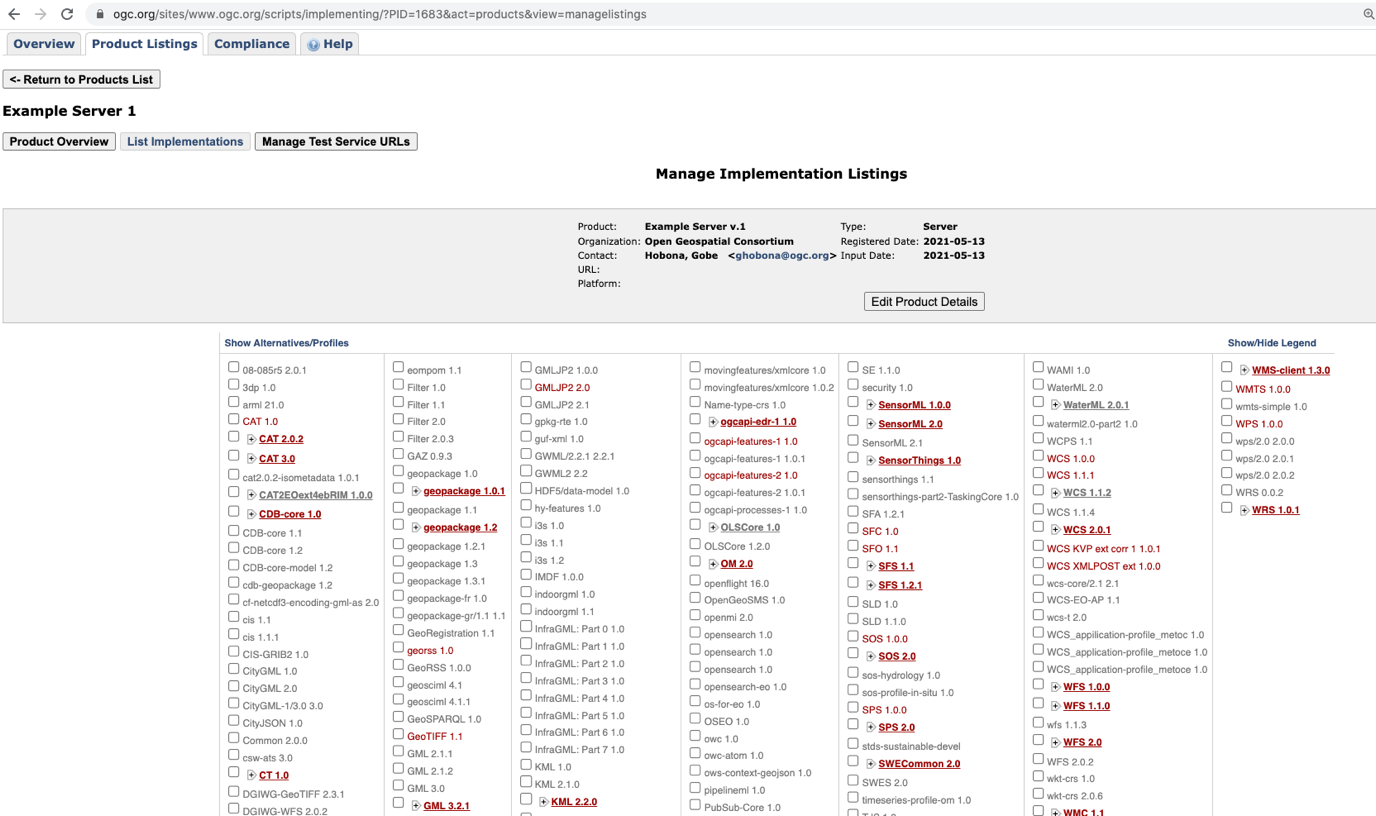The image size is (1376, 816).
Task: Check the WPS 1.0.0 checkbox
Action: [x=1226, y=421]
